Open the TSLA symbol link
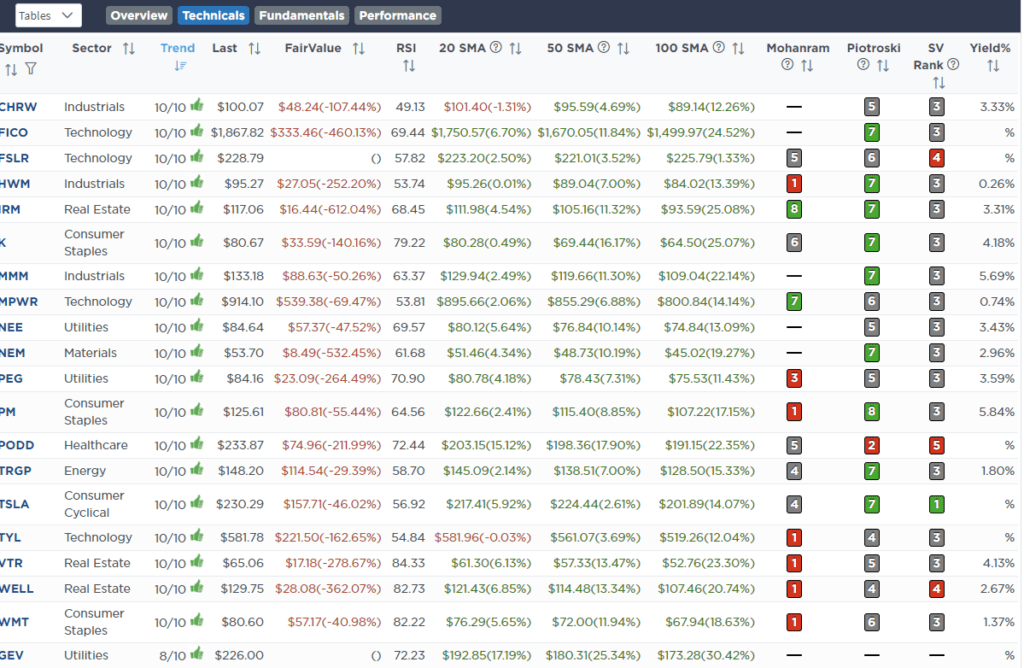The width and height of the screenshot is (1024, 668). (14, 504)
